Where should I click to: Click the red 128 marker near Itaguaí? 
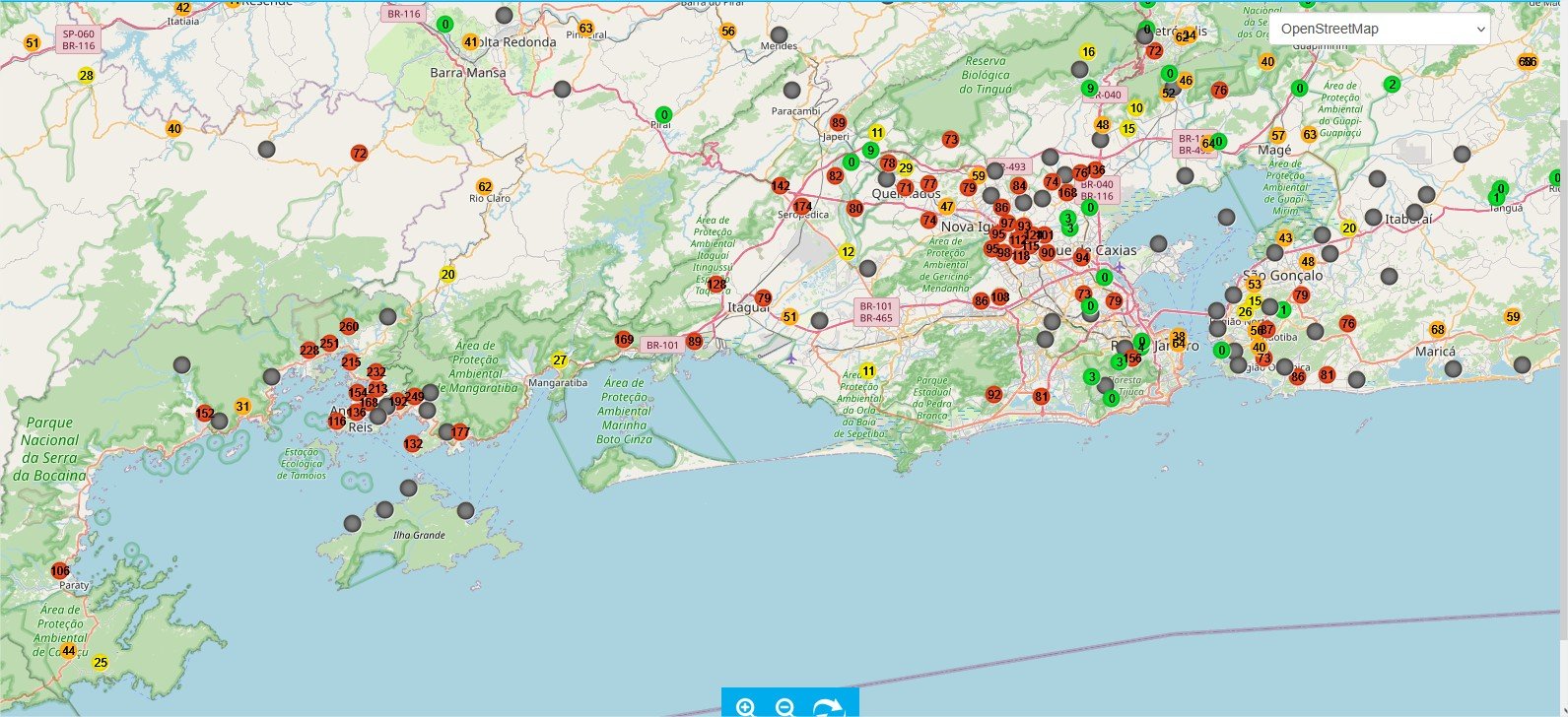click(x=717, y=285)
